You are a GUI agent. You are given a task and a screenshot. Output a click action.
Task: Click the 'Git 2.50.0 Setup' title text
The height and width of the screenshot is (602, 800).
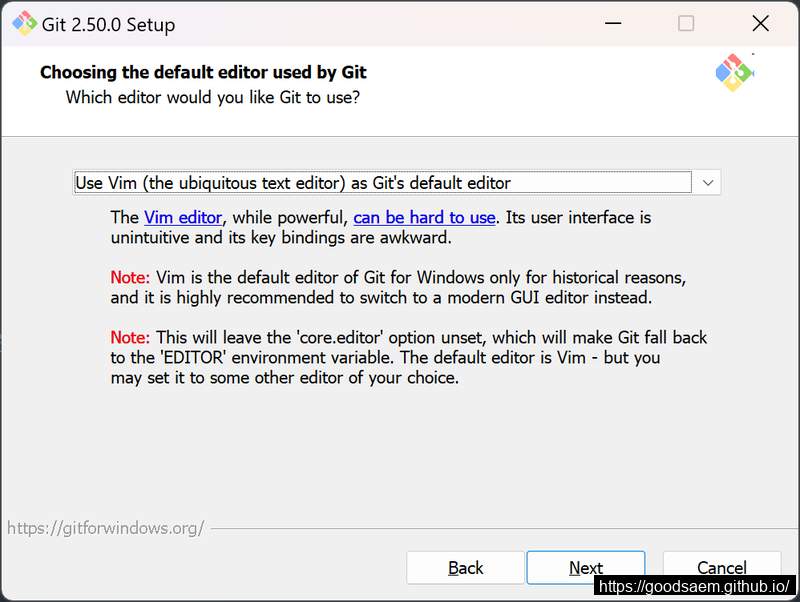[x=108, y=24]
